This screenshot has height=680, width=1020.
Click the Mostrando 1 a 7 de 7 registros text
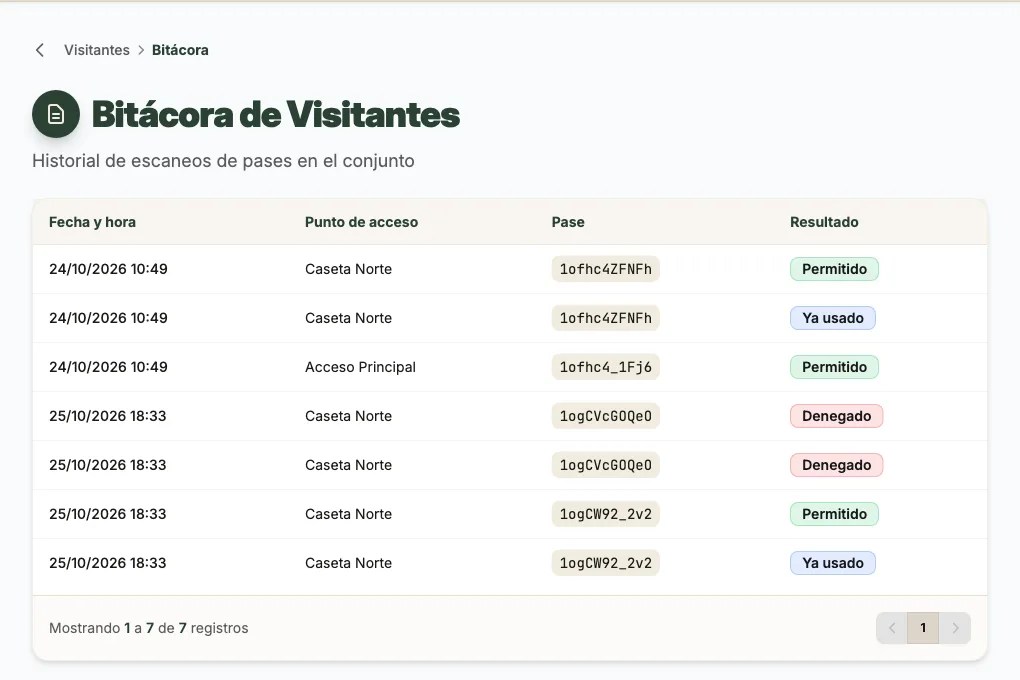point(149,628)
